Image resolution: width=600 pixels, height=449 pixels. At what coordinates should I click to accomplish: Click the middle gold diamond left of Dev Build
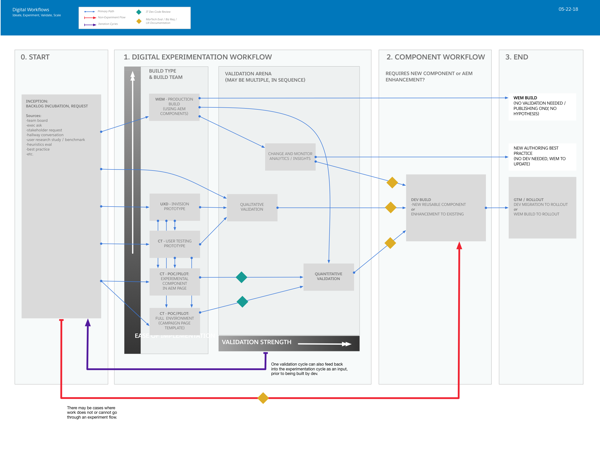point(390,208)
